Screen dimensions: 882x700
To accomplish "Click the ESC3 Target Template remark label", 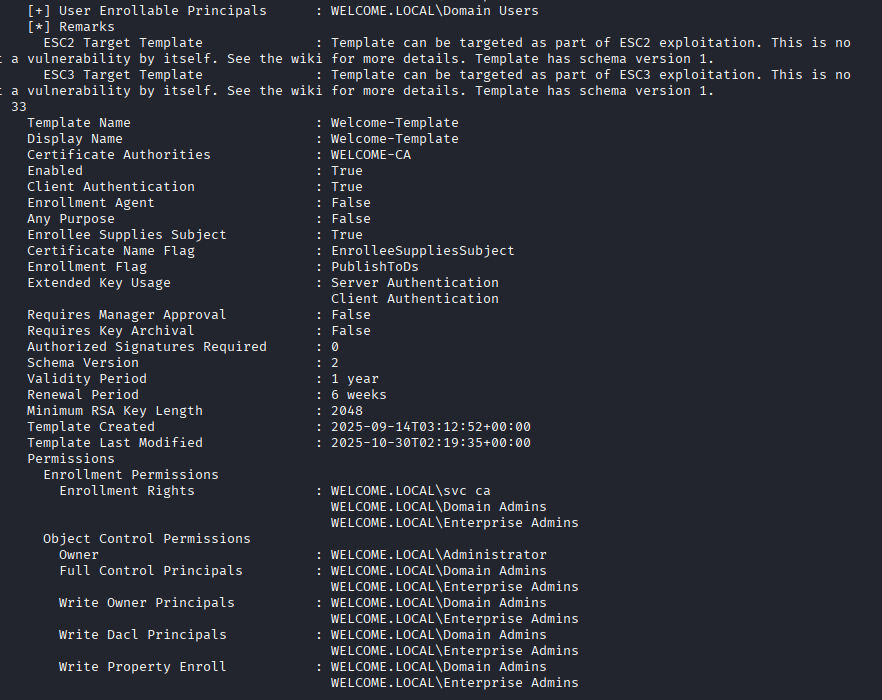I will [x=122, y=75].
